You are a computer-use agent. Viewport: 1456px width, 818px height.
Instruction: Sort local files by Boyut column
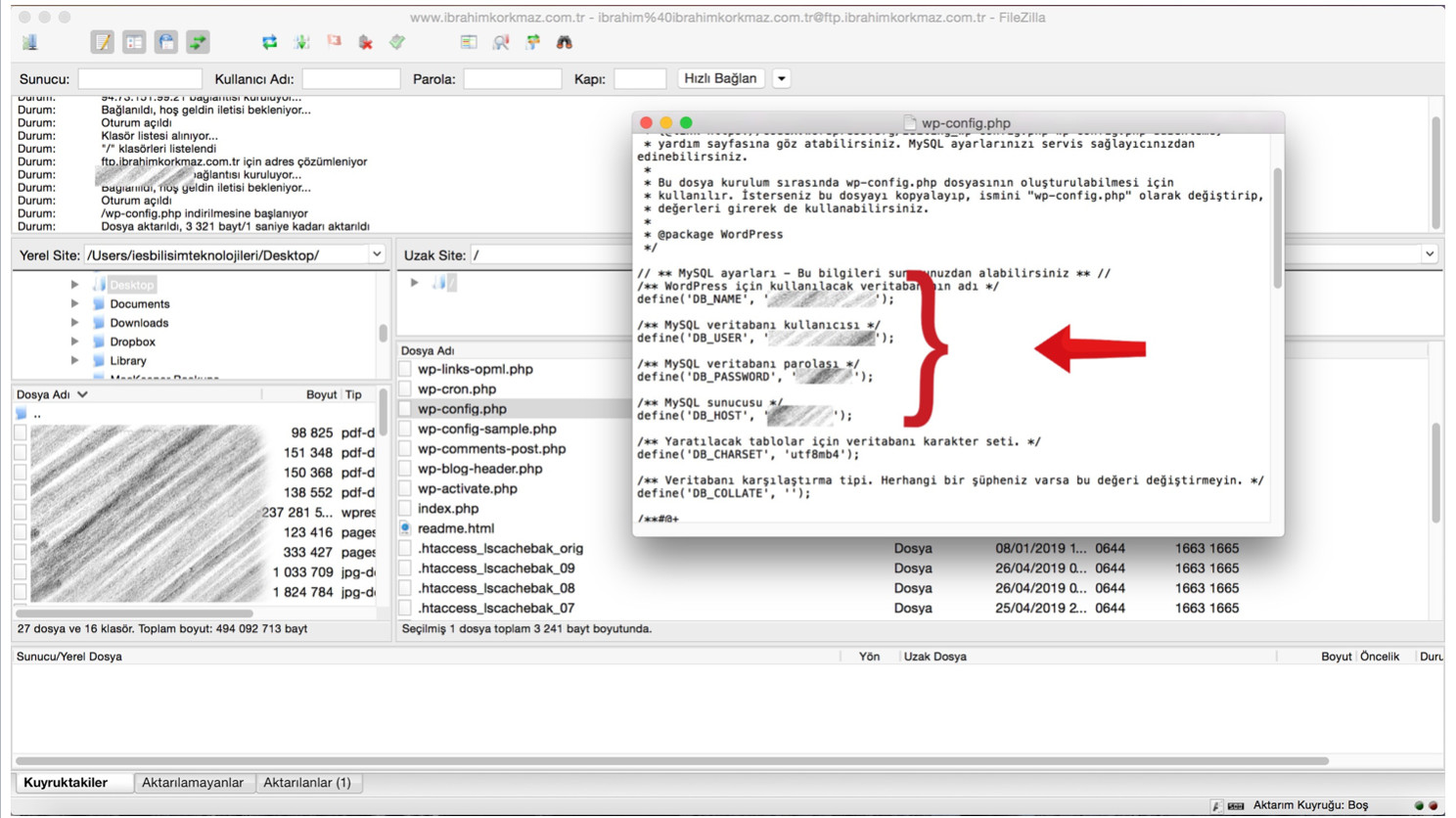pyautogui.click(x=300, y=394)
